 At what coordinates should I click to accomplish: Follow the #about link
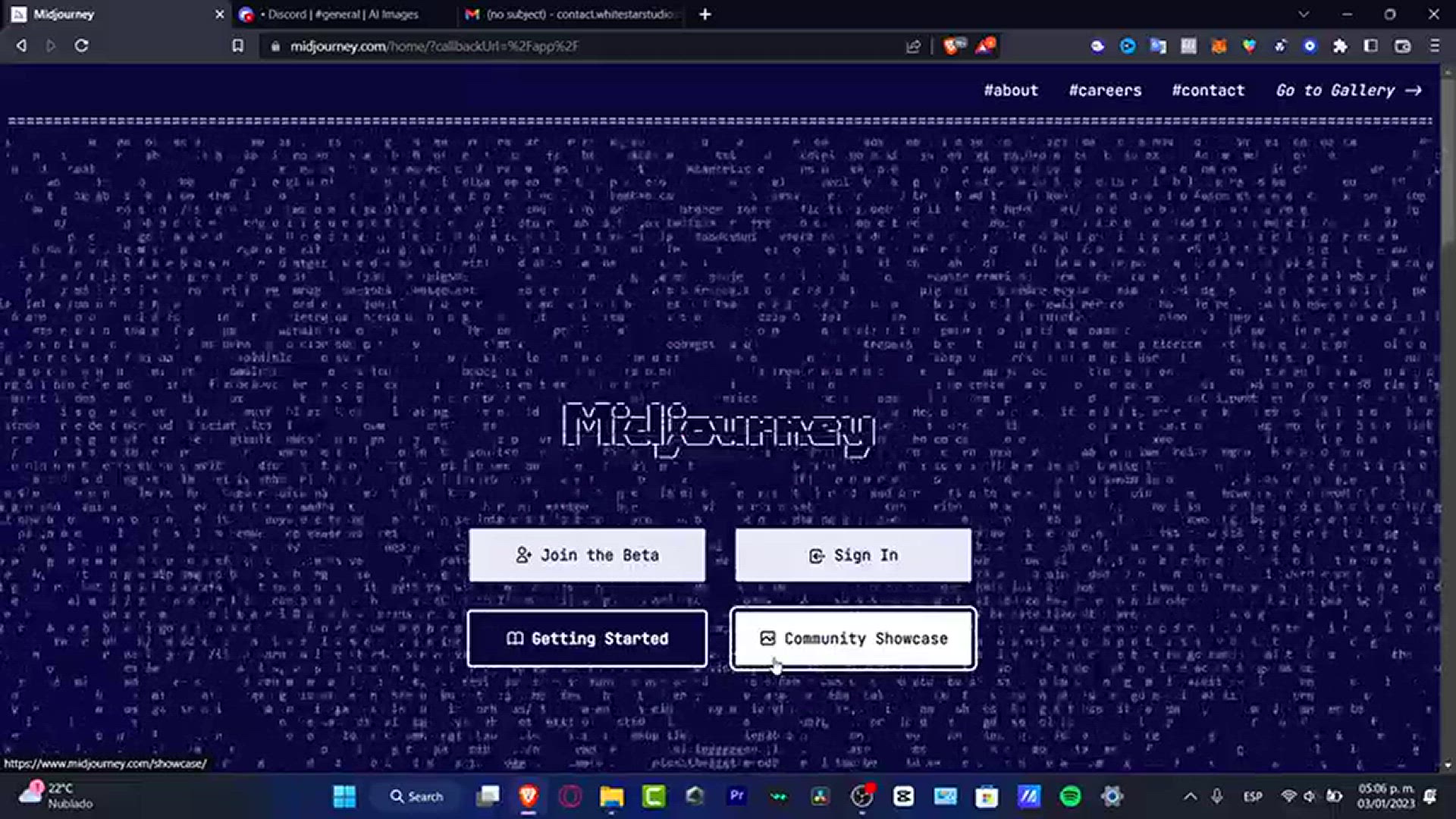click(x=1011, y=90)
